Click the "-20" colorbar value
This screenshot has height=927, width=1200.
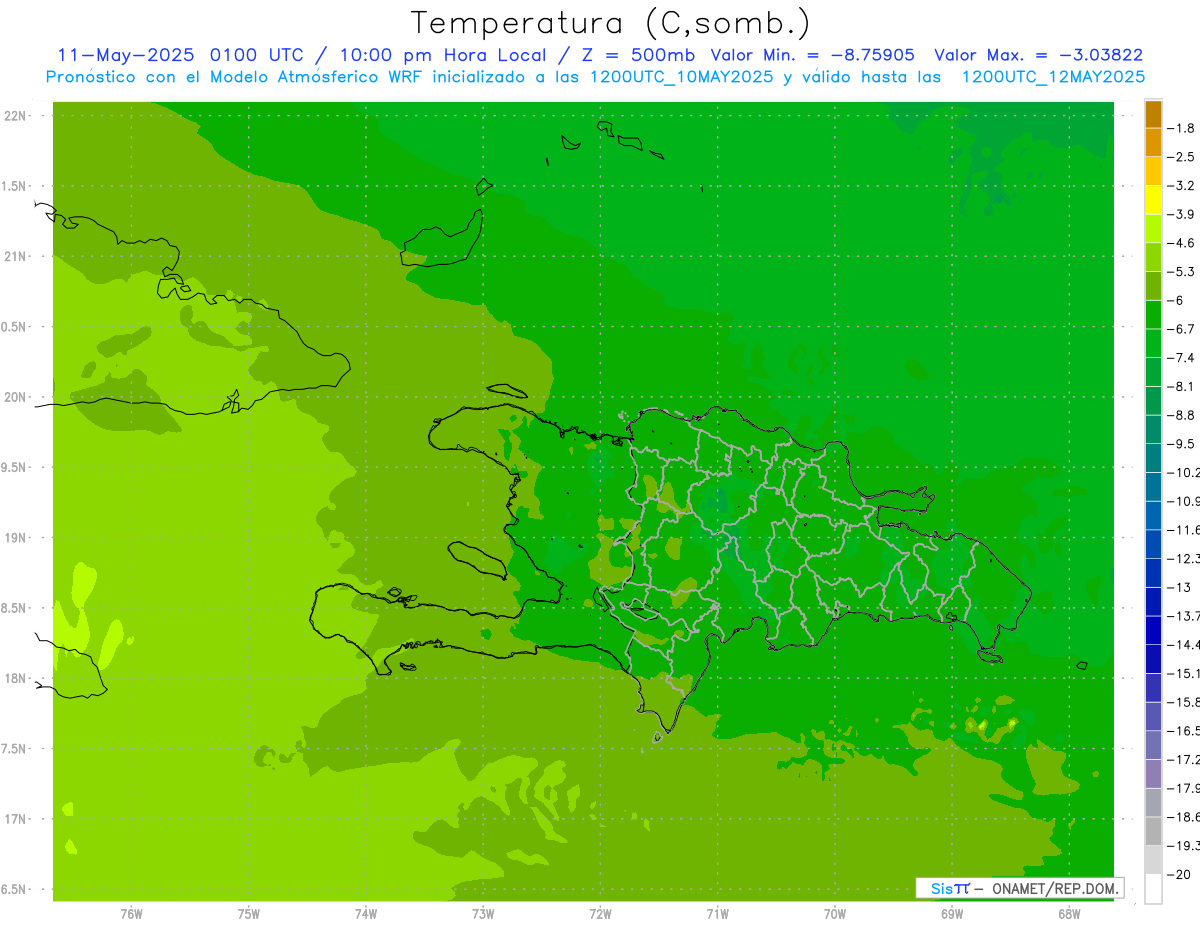click(1181, 874)
